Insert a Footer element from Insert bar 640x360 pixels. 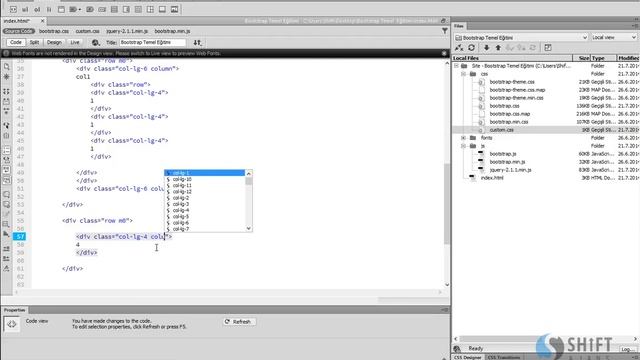coord(162,9)
